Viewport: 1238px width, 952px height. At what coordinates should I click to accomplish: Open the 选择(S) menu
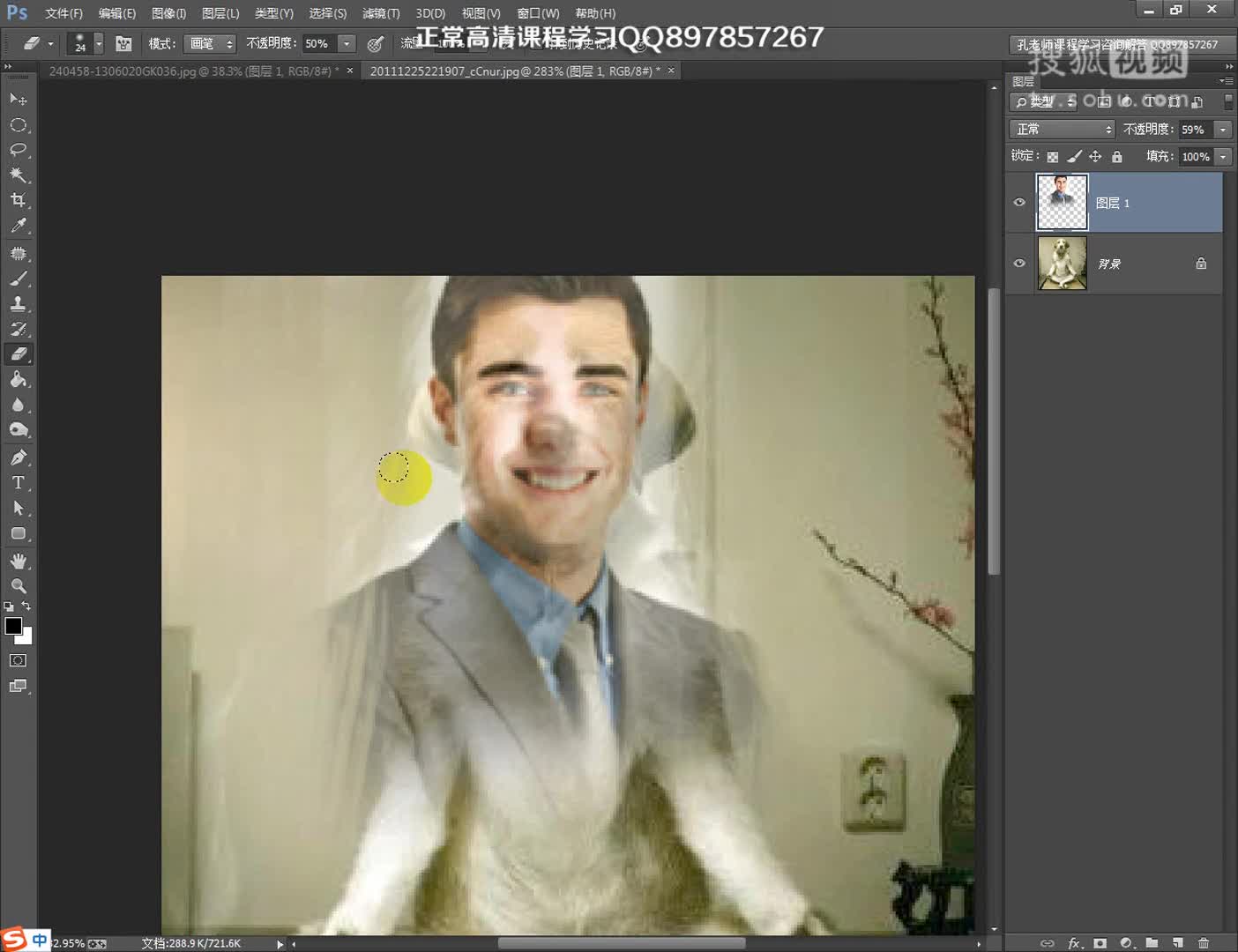327,13
